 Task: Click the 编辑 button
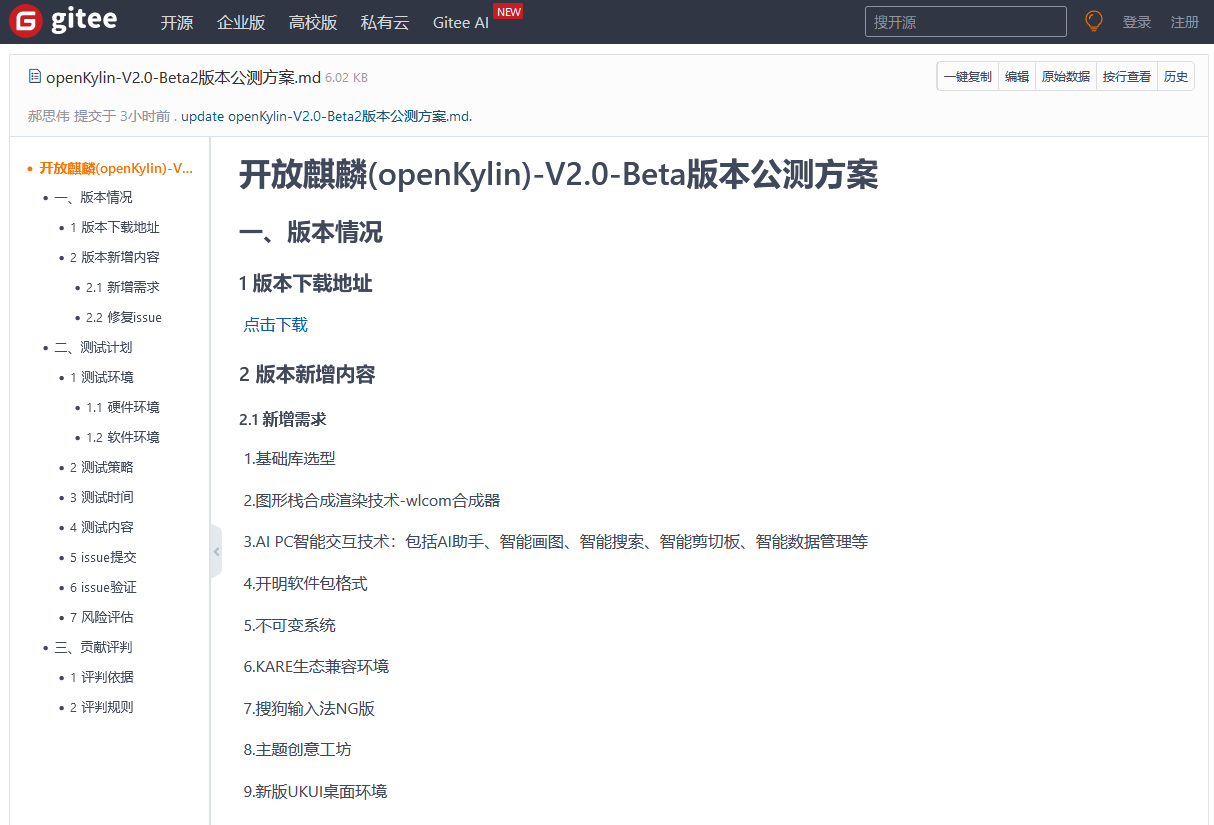1017,76
